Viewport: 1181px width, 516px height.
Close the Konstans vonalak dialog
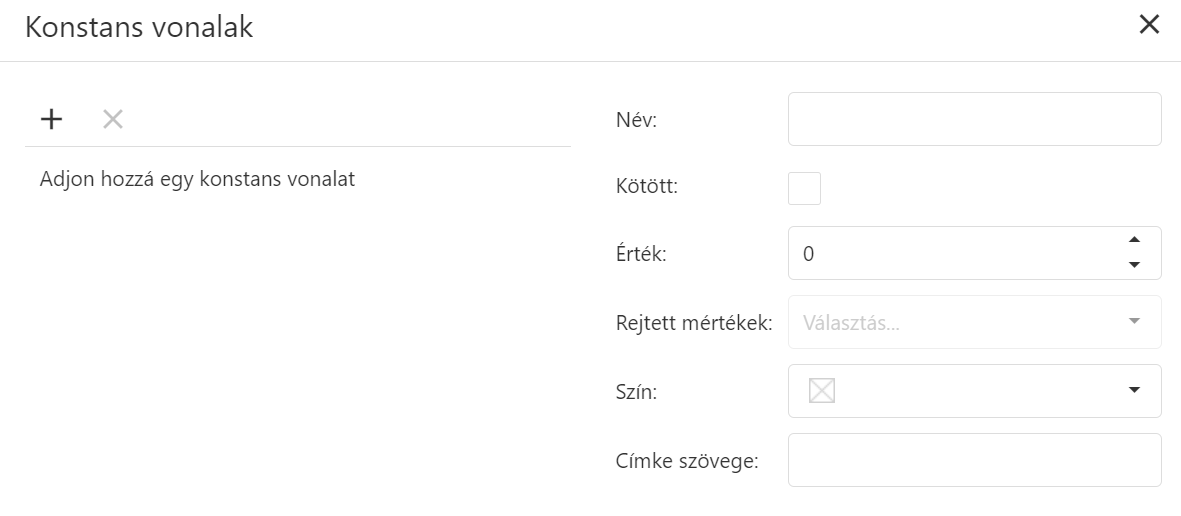point(1150,26)
